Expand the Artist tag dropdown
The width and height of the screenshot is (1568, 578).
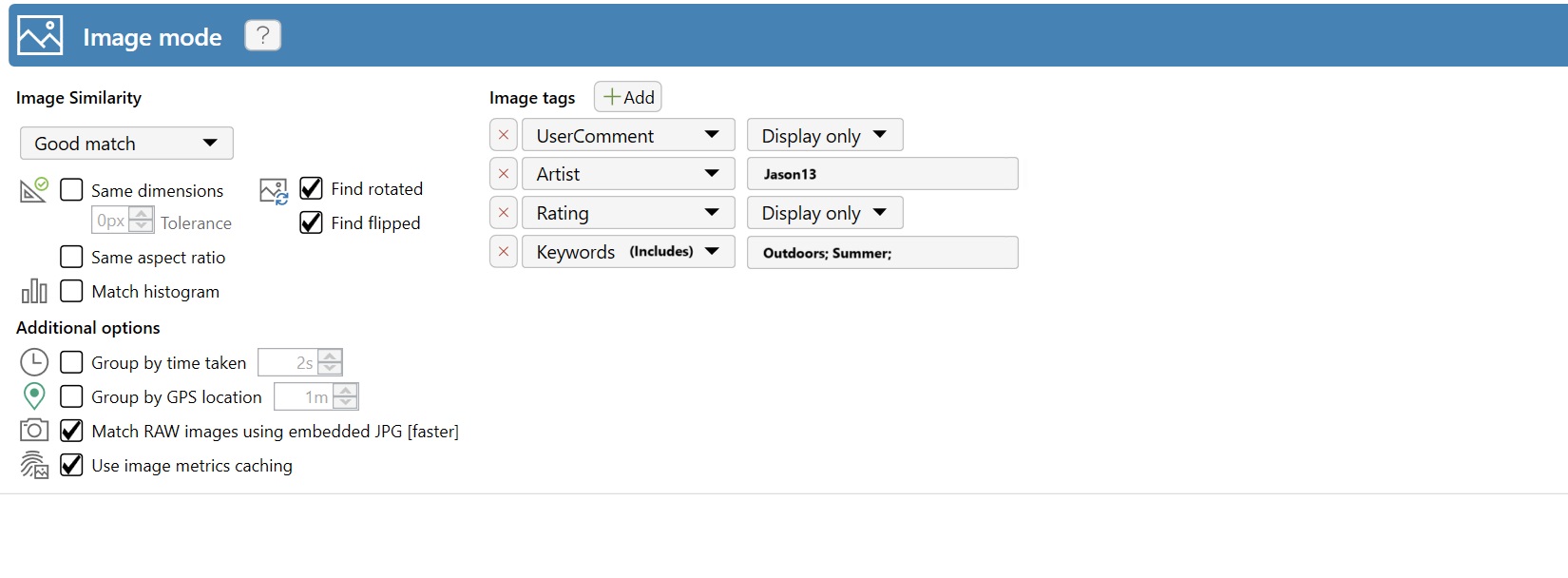click(x=627, y=174)
